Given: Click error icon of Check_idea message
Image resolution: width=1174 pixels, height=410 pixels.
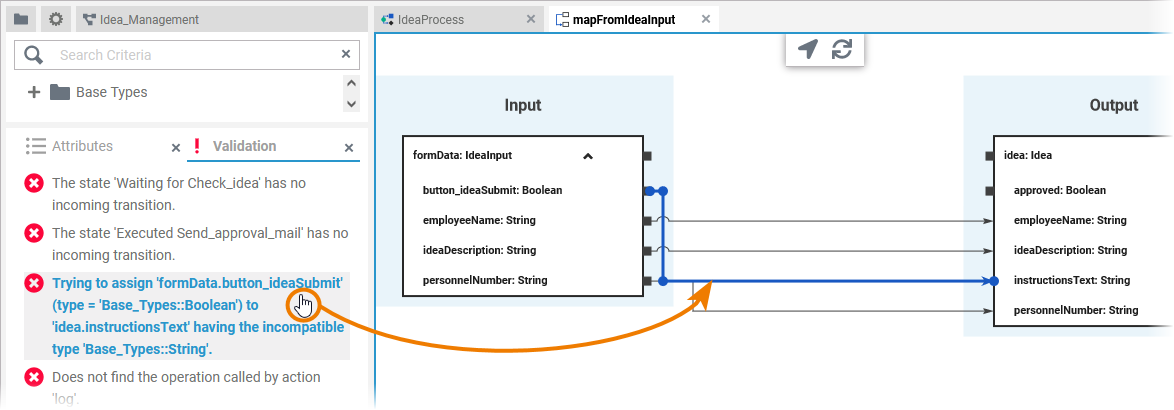Looking at the screenshot, I should pyautogui.click(x=34, y=183).
